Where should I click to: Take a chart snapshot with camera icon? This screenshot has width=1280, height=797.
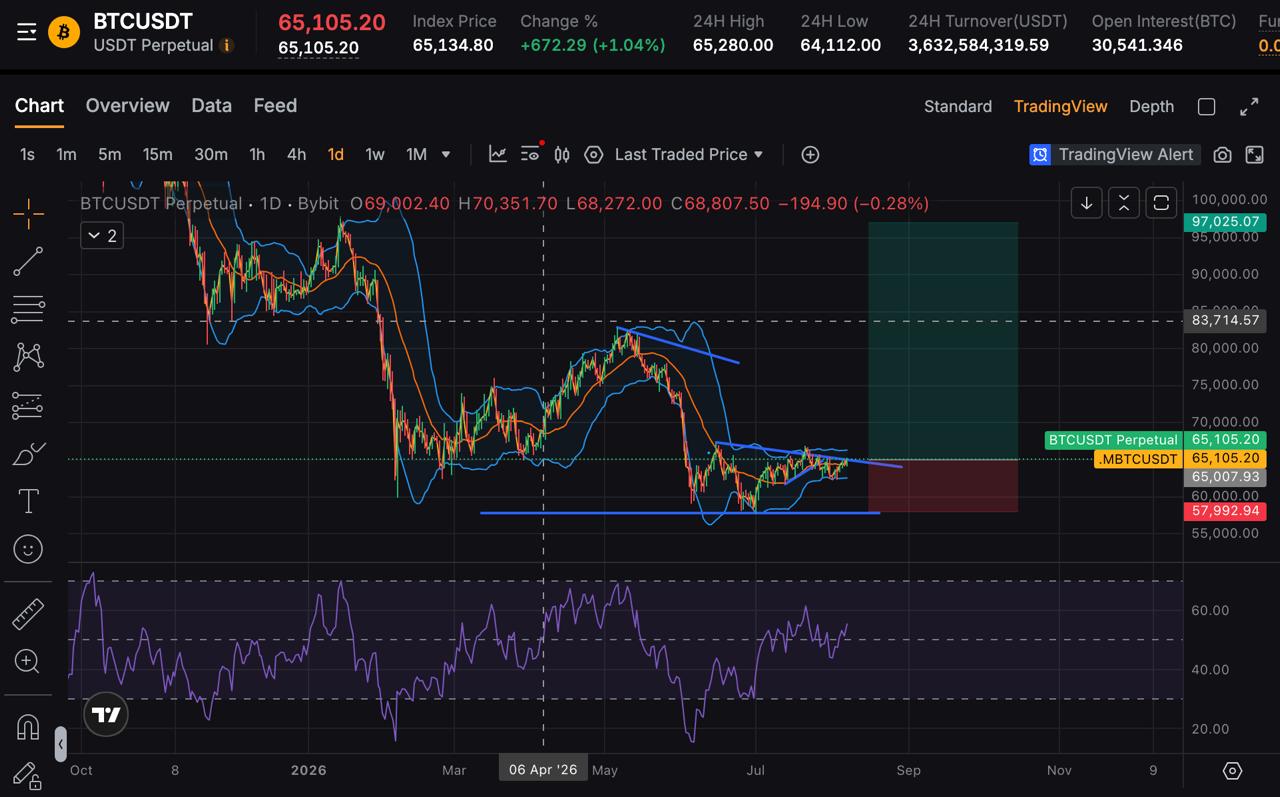point(1222,154)
